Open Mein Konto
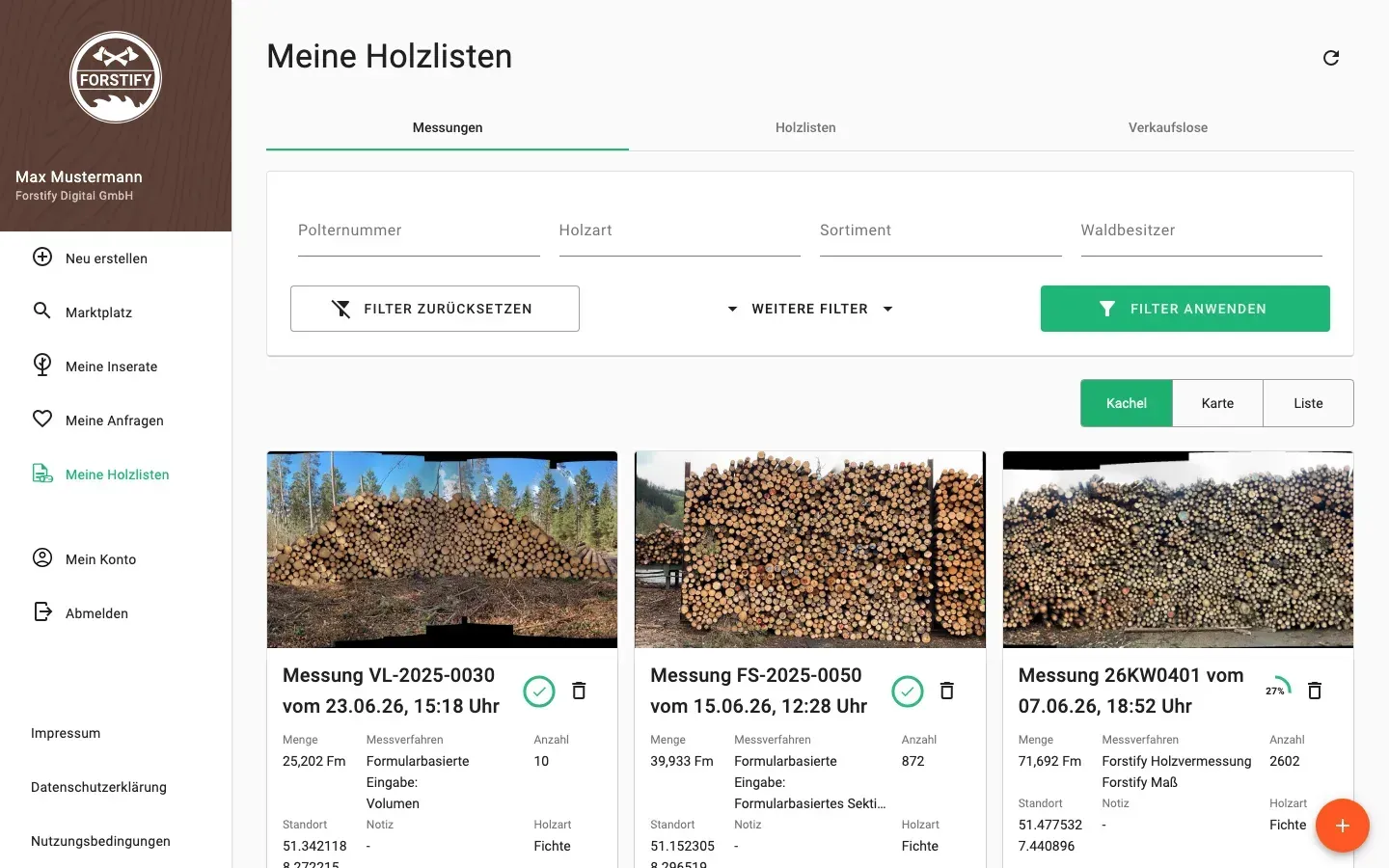The image size is (1389, 868). tap(116, 559)
